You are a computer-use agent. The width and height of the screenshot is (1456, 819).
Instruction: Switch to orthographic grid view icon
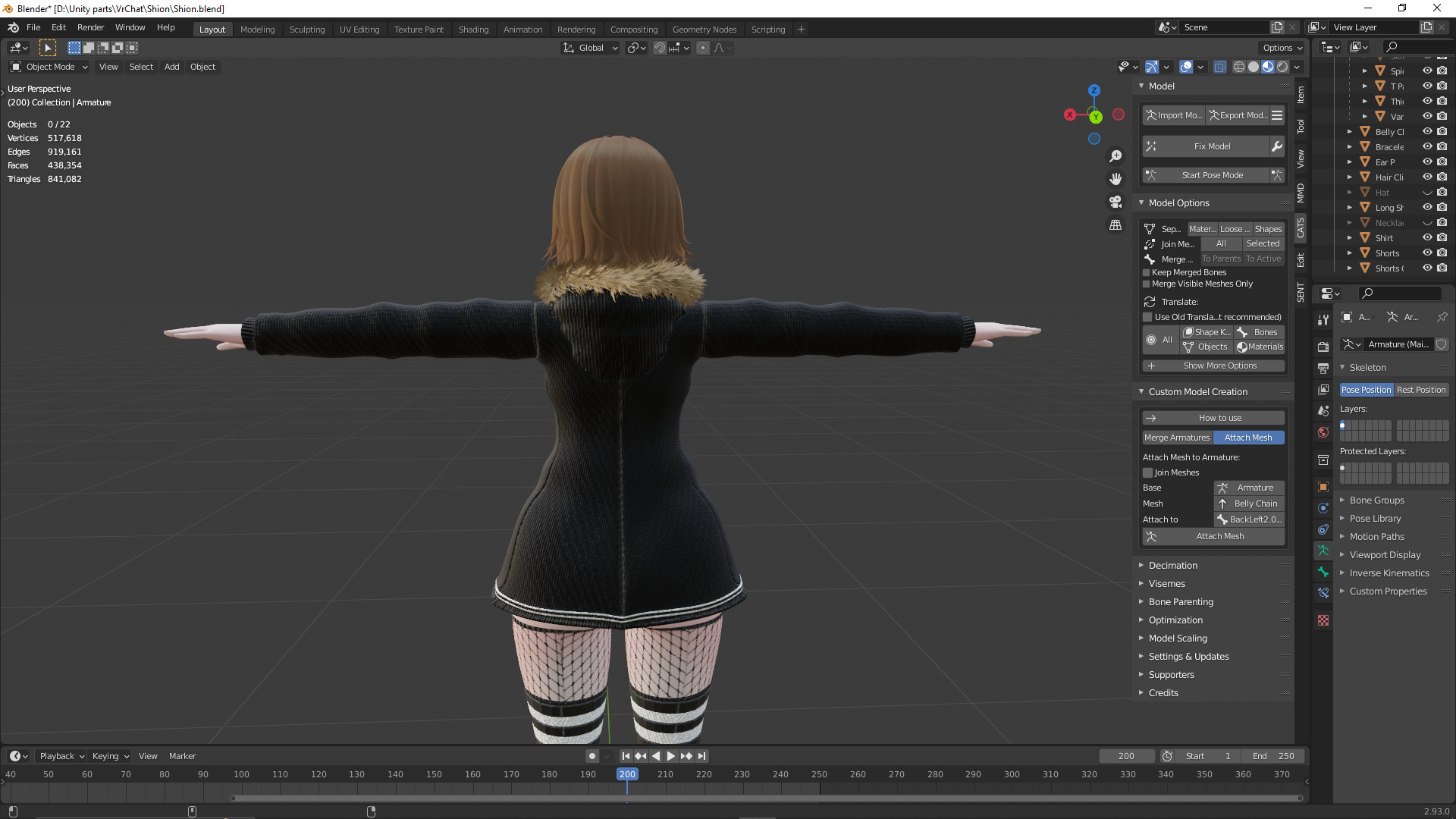(x=1116, y=225)
